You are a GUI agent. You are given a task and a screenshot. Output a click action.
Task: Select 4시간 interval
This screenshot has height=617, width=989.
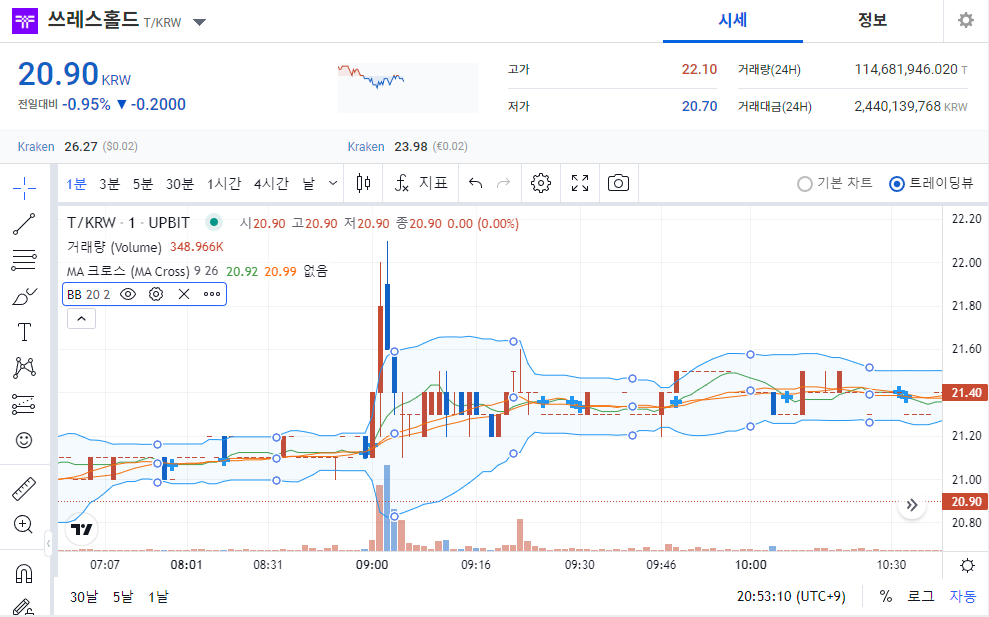coord(271,184)
